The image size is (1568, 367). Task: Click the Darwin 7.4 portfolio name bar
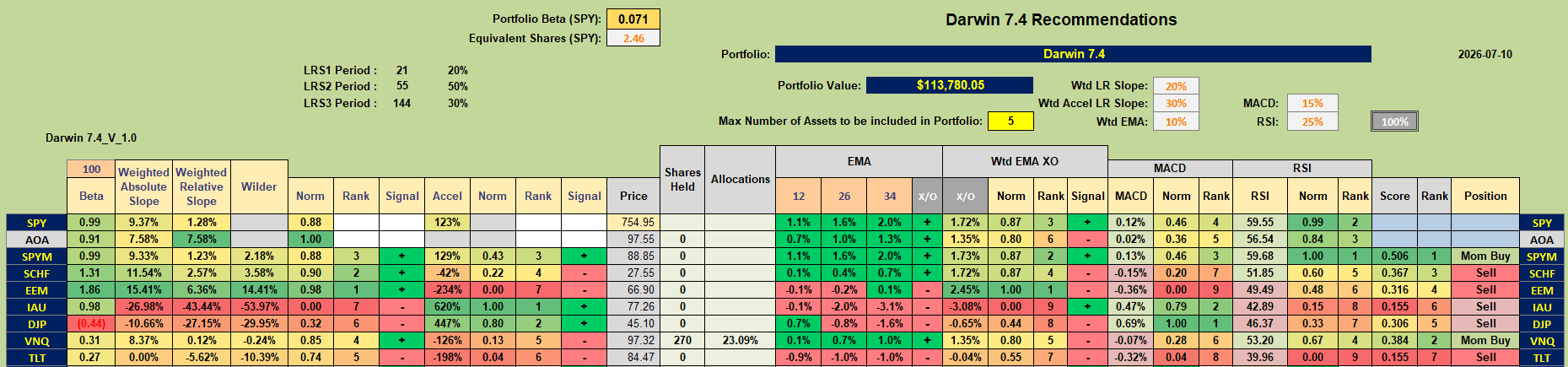[x=1073, y=54]
